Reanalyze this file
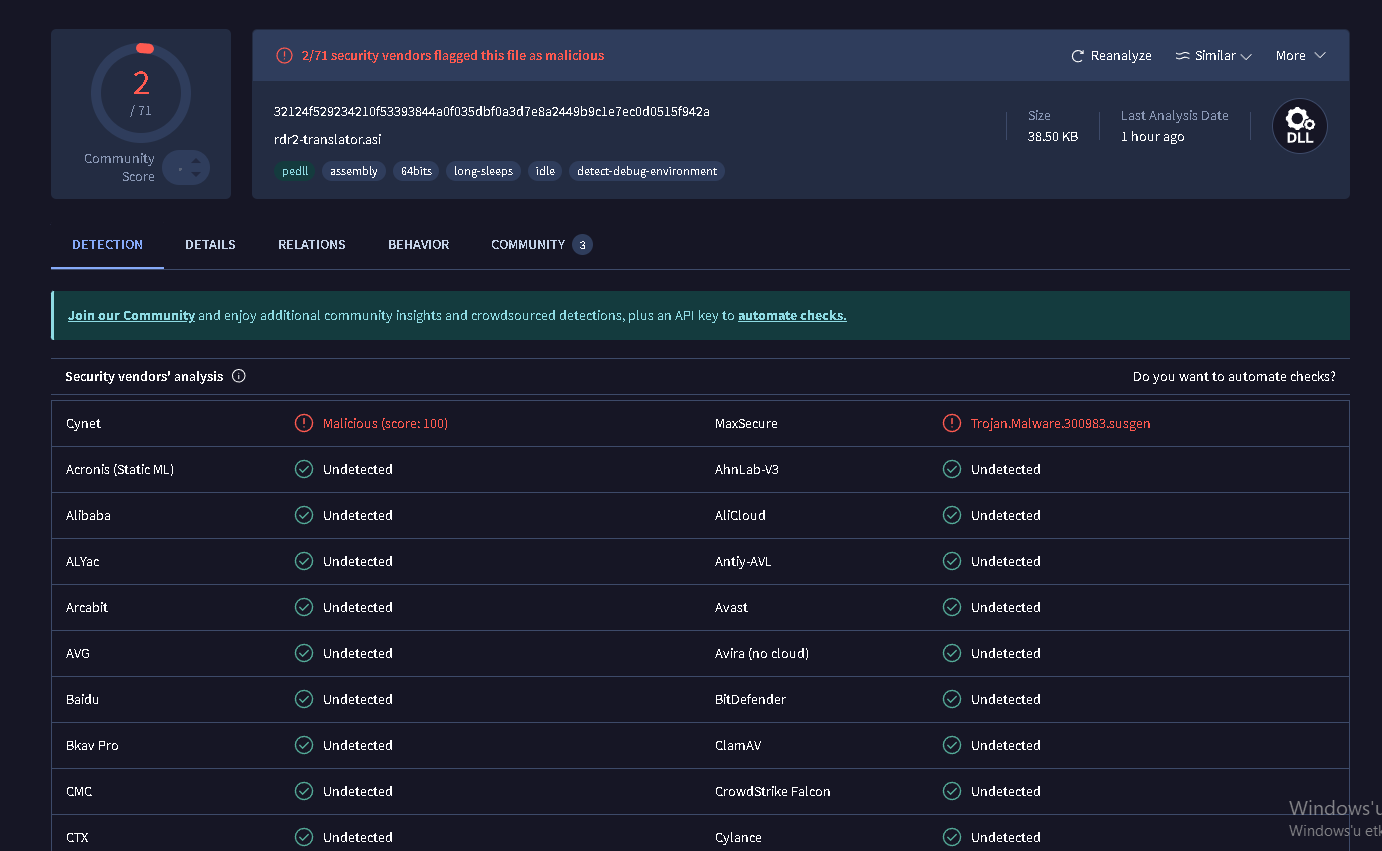The height and width of the screenshot is (851, 1382). (x=1111, y=56)
